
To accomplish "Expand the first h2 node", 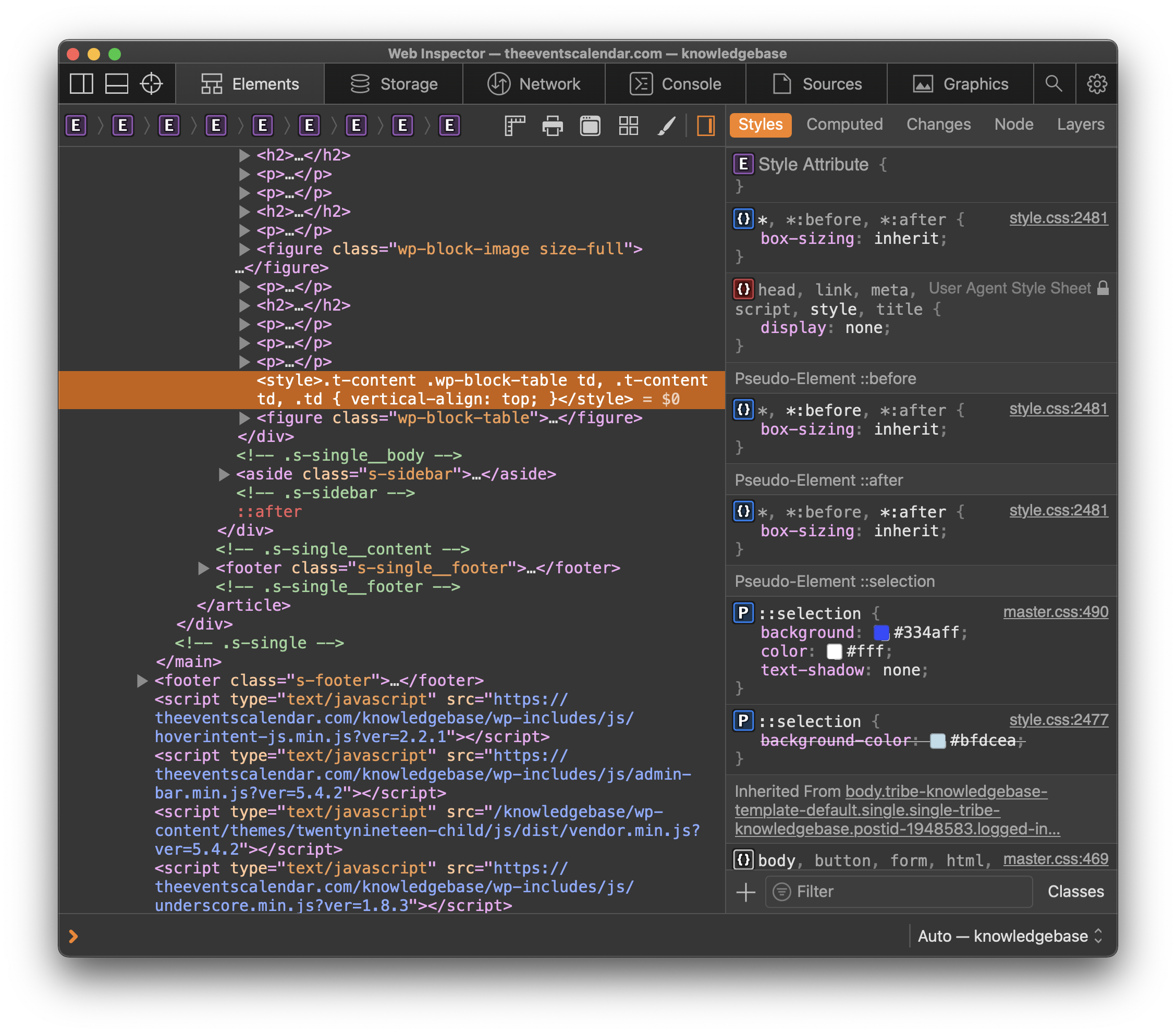I will tap(244, 155).
